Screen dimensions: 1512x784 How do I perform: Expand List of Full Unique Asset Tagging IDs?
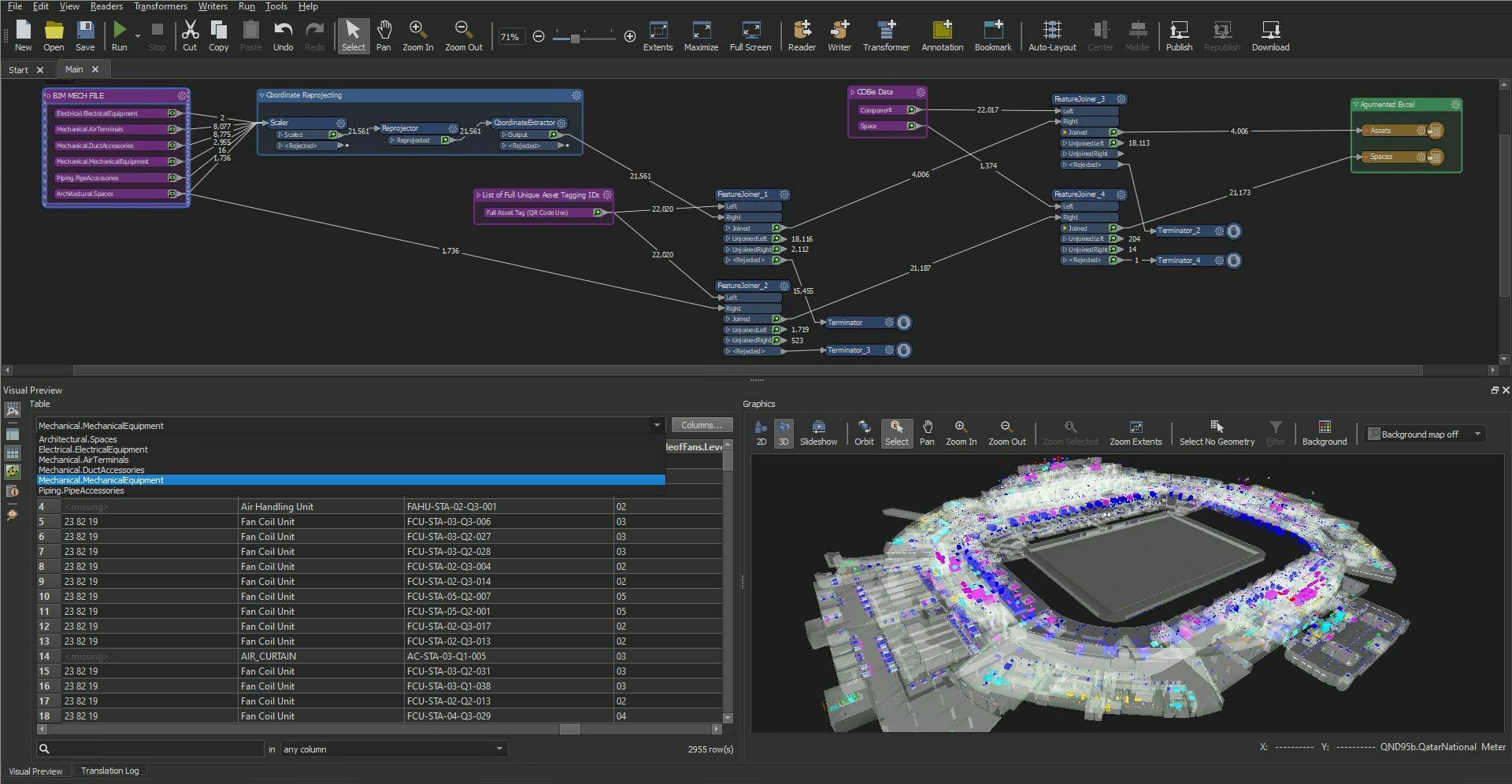point(478,195)
